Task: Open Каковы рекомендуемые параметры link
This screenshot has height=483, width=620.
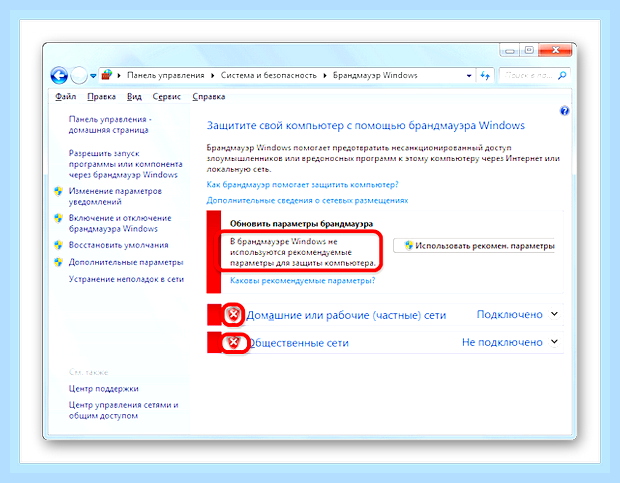Action: pyautogui.click(x=302, y=281)
